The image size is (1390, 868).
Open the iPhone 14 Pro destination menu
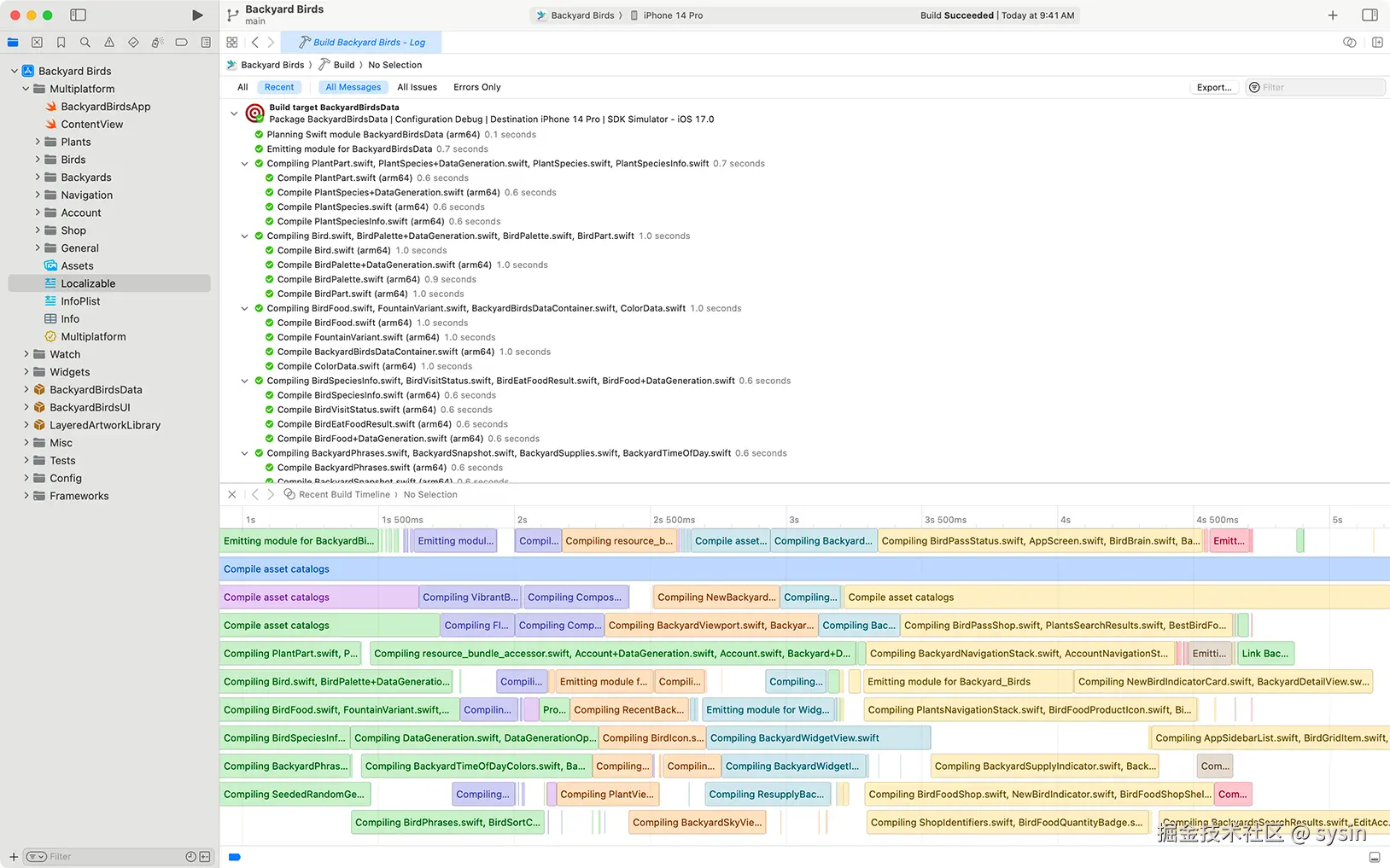click(674, 15)
